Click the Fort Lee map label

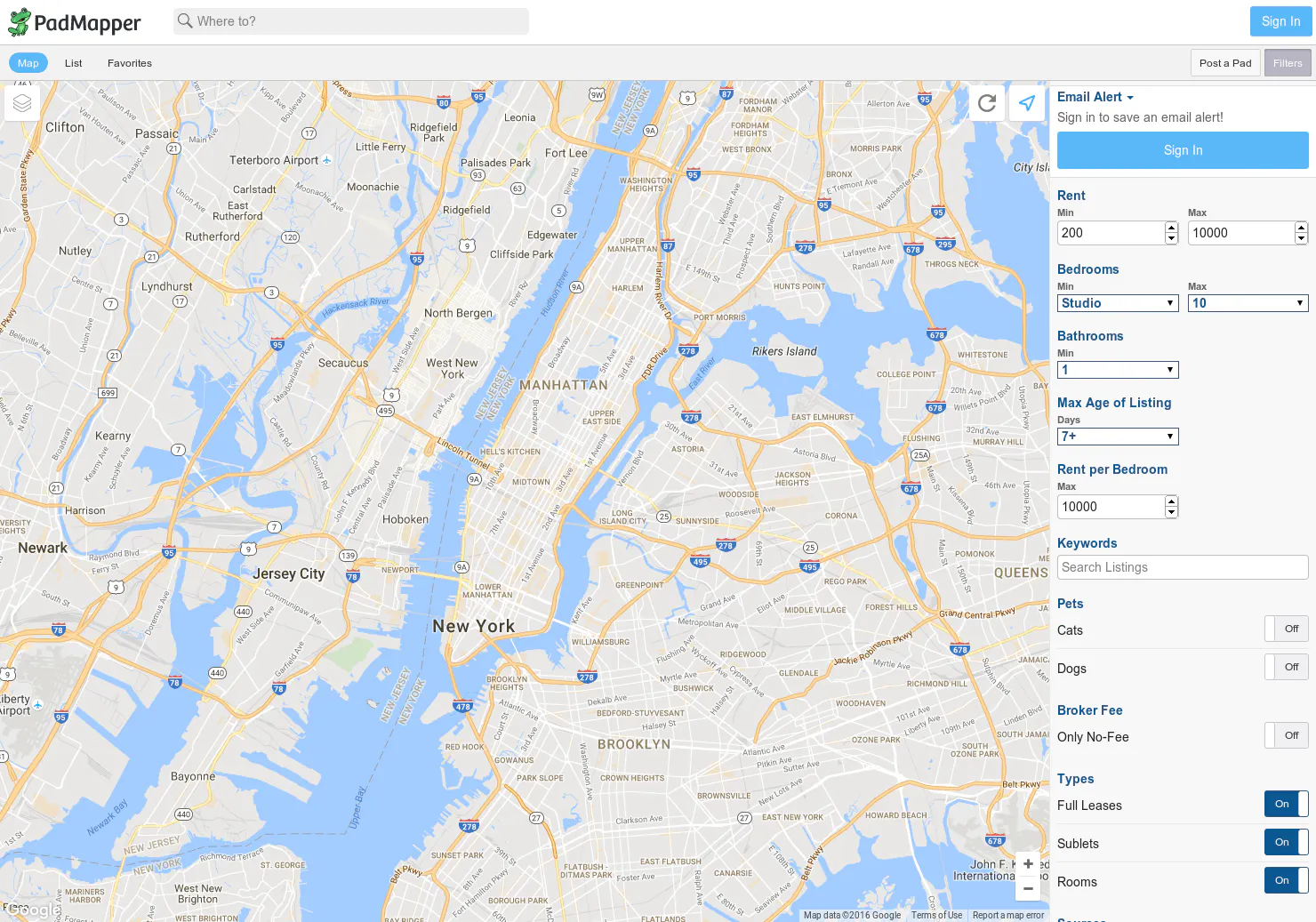pyautogui.click(x=566, y=153)
